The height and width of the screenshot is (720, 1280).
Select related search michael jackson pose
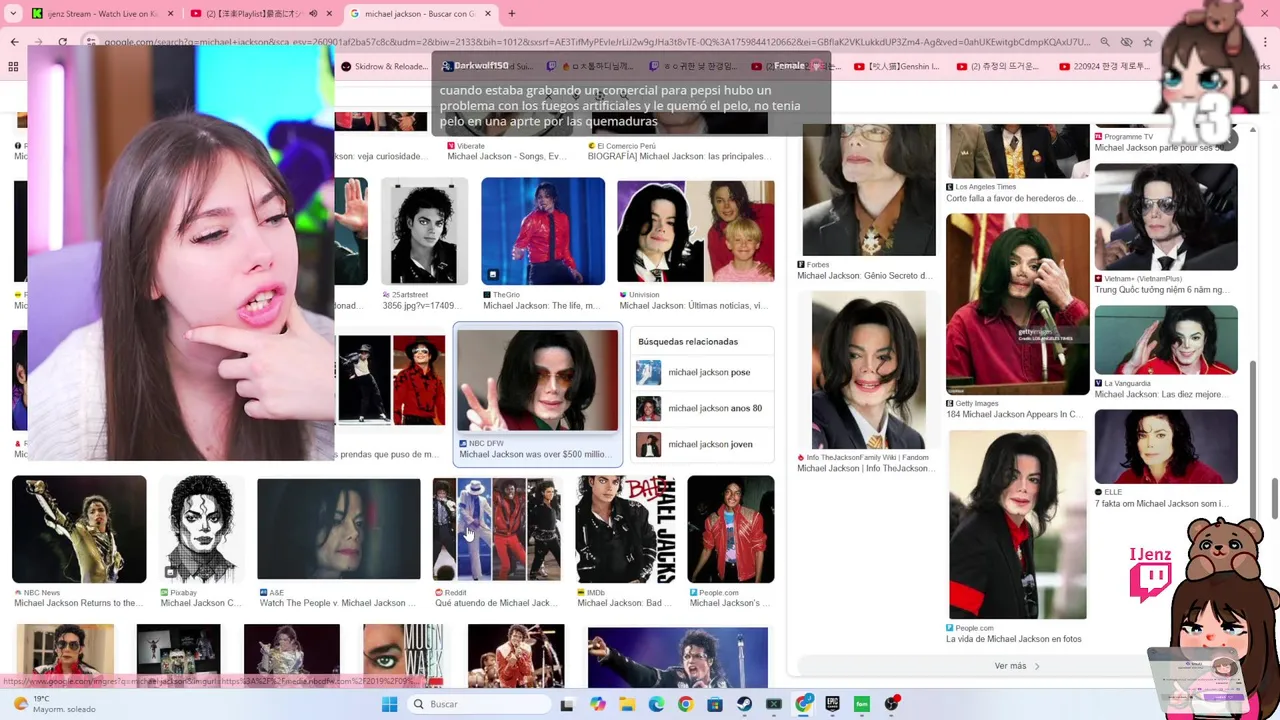pyautogui.click(x=704, y=372)
